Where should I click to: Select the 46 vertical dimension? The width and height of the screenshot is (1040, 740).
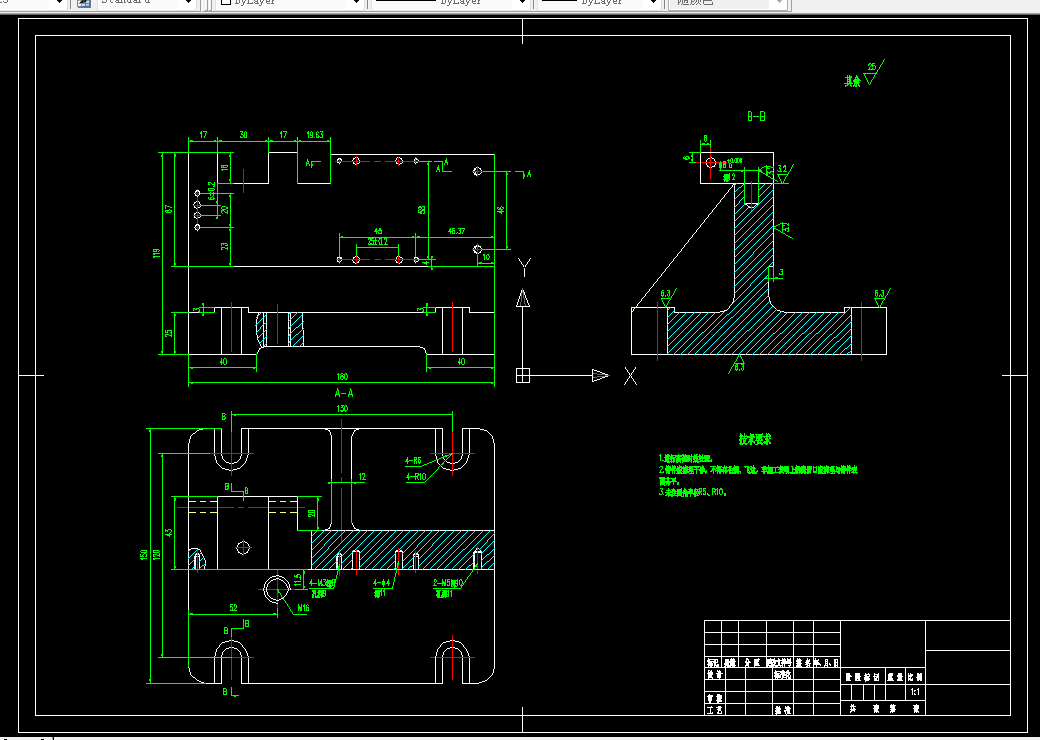[501, 210]
